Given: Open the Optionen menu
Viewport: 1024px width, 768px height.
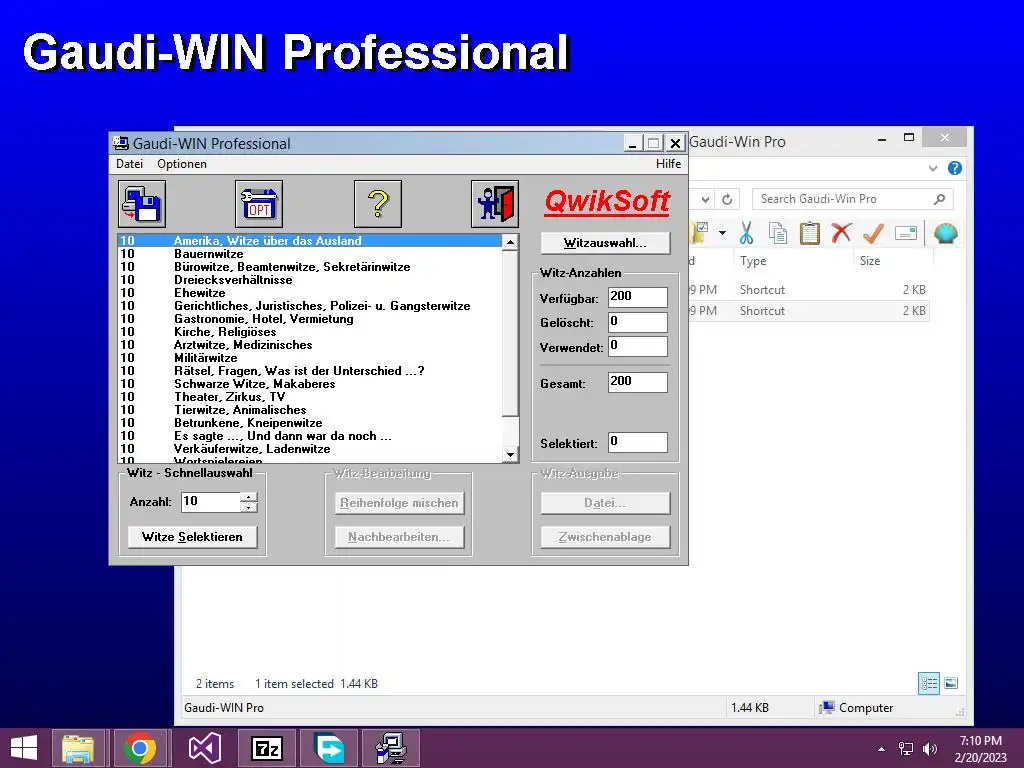Looking at the screenshot, I should 182,164.
